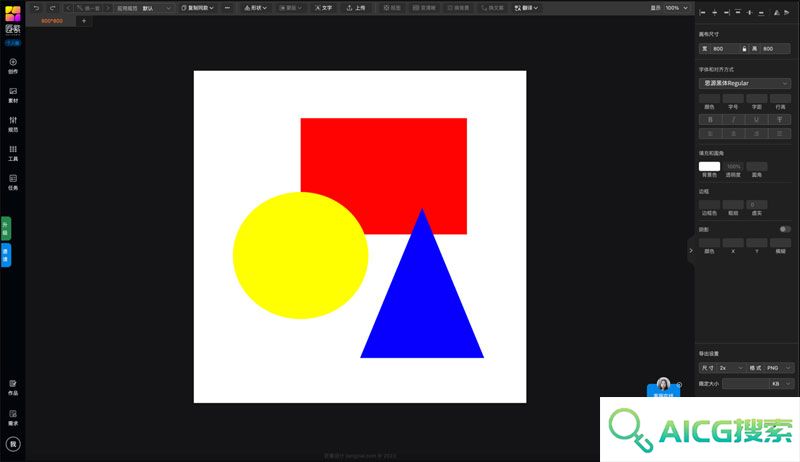The width and height of the screenshot is (800, 462).
Task: Toggle the 阴影 shadow switch
Action: pyautogui.click(x=785, y=229)
